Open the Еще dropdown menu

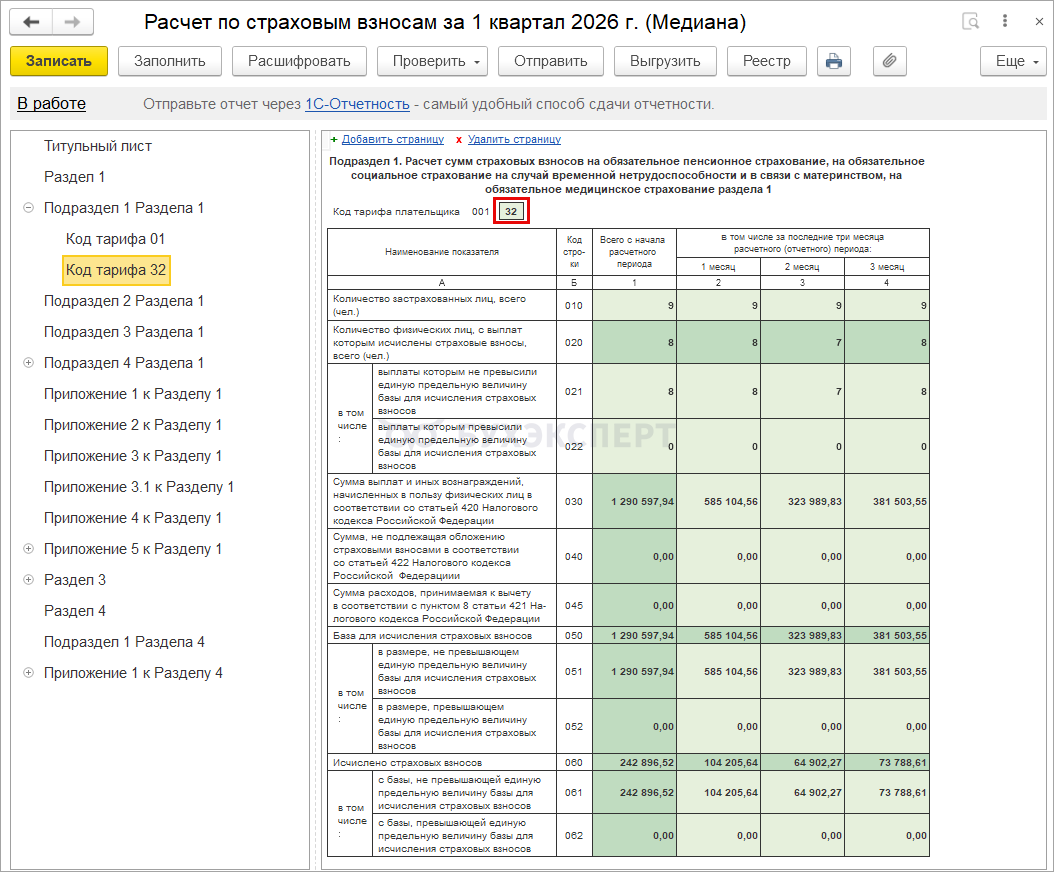(1012, 61)
